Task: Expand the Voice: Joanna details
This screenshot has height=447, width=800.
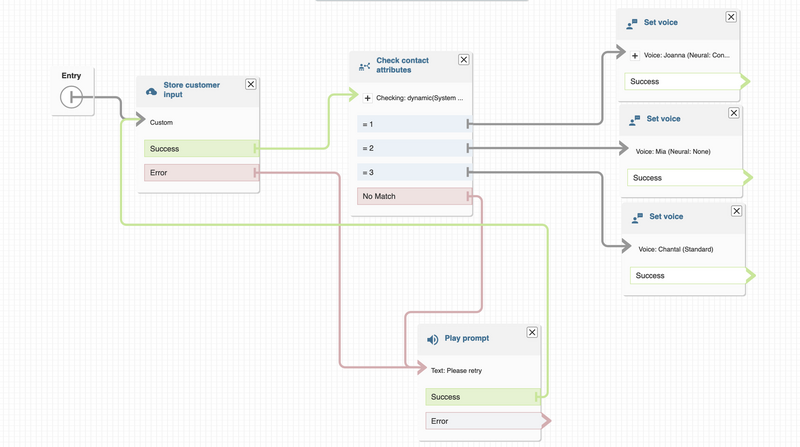Action: click(x=635, y=56)
